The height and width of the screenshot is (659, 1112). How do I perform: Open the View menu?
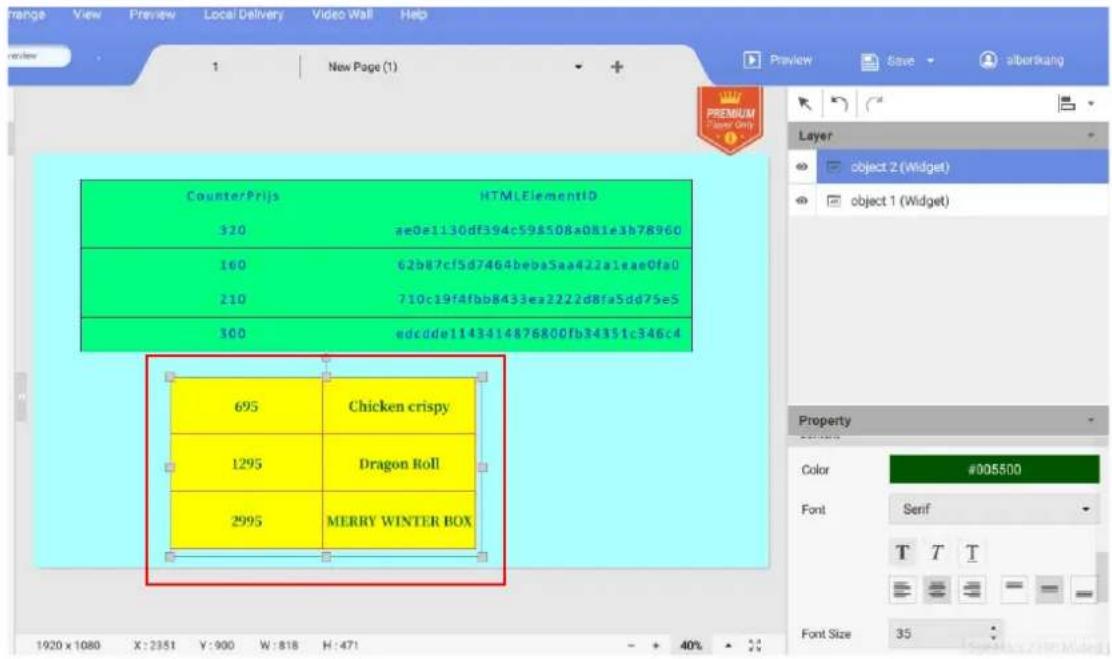click(87, 14)
